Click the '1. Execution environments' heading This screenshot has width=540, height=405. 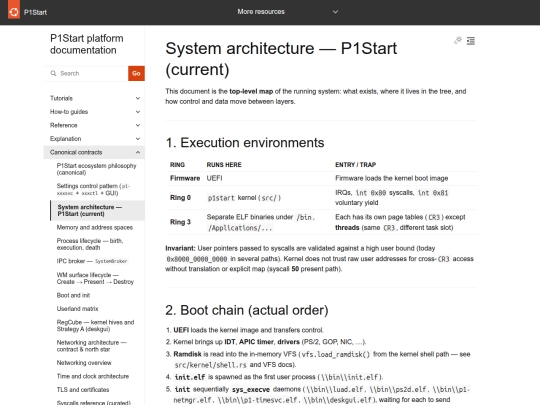(x=245, y=143)
